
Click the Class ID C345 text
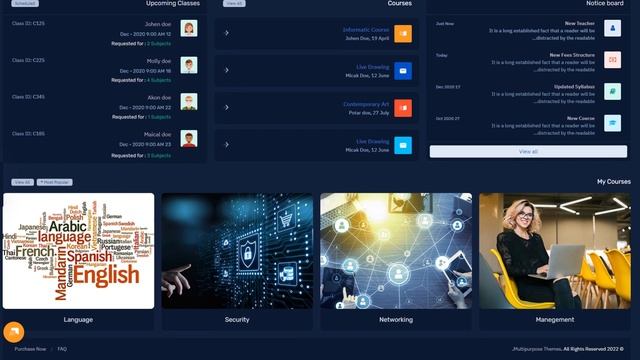pos(28,97)
